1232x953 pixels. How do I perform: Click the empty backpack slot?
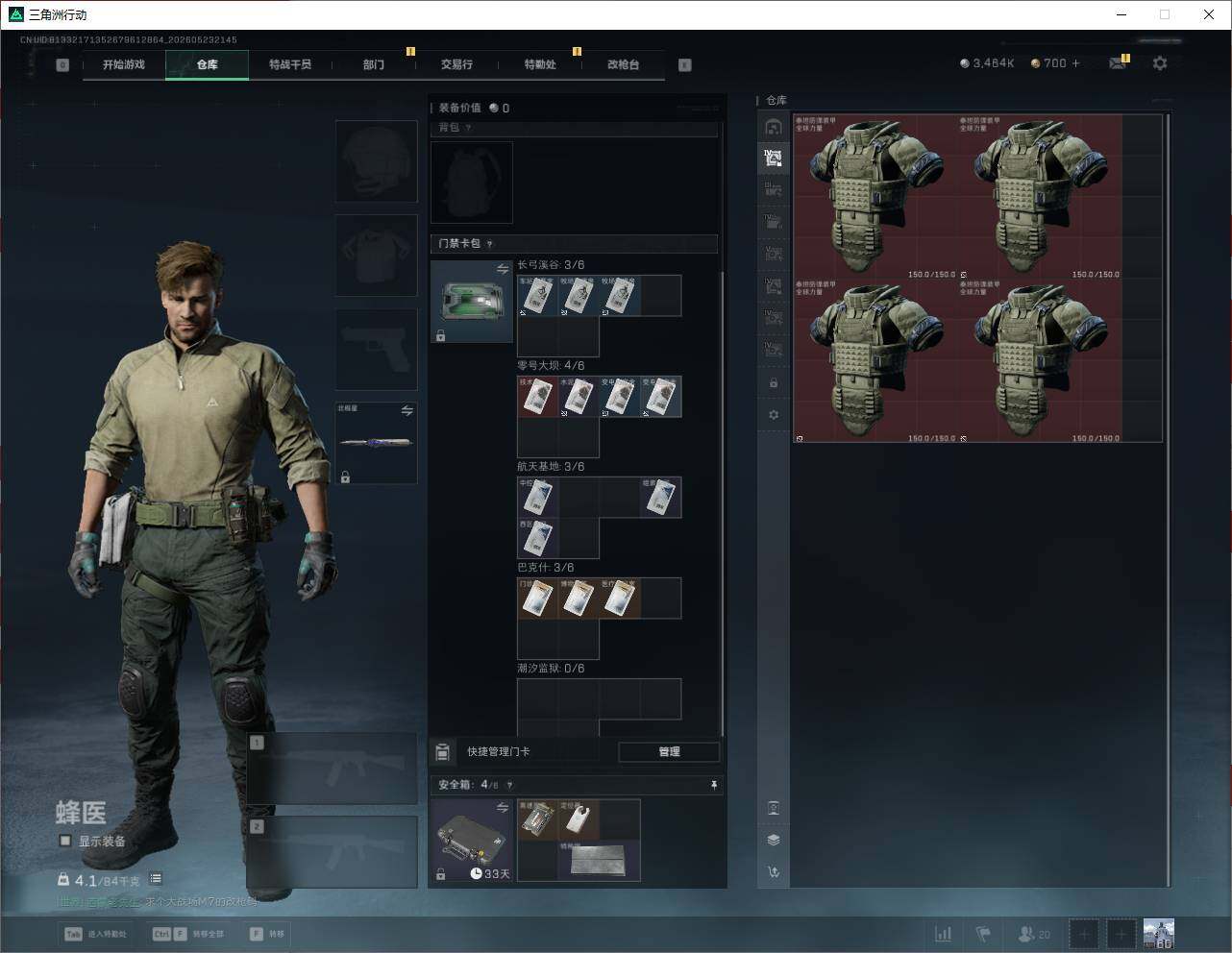472,183
